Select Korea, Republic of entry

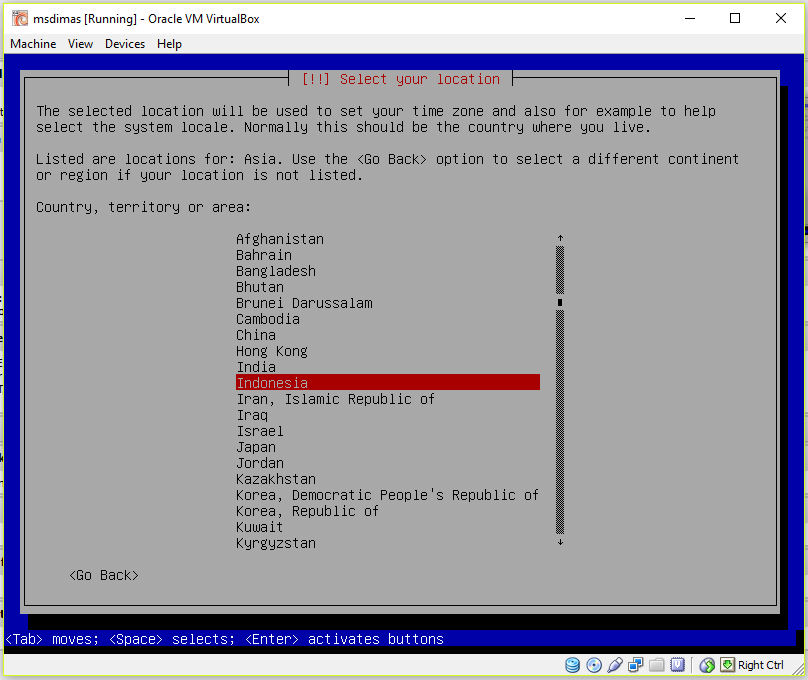pyautogui.click(x=308, y=511)
